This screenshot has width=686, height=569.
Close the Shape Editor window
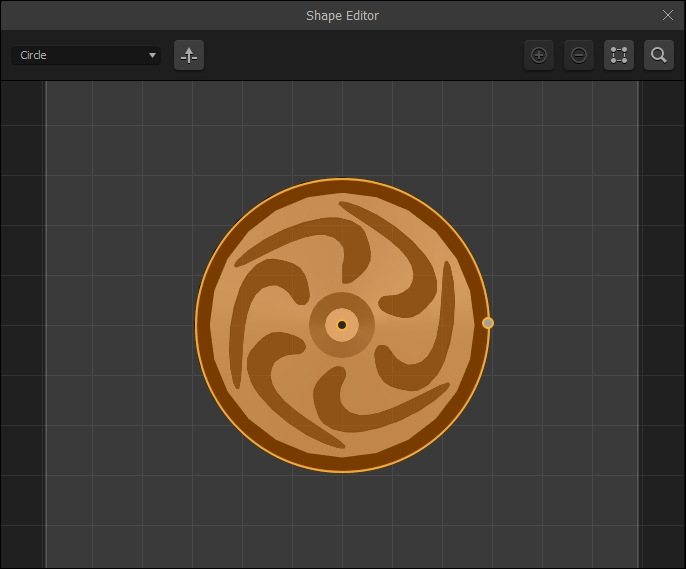(x=669, y=15)
